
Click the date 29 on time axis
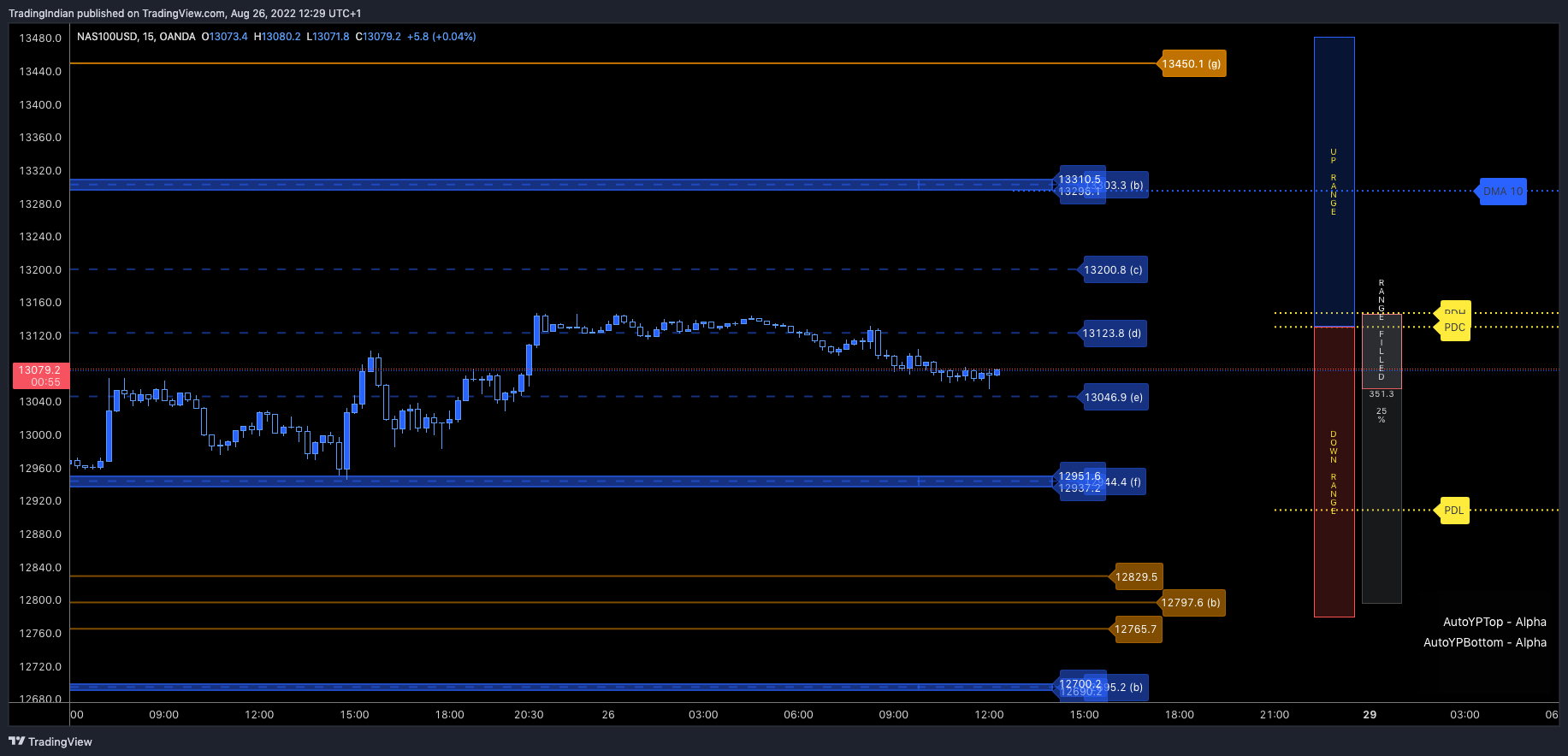coord(1370,715)
